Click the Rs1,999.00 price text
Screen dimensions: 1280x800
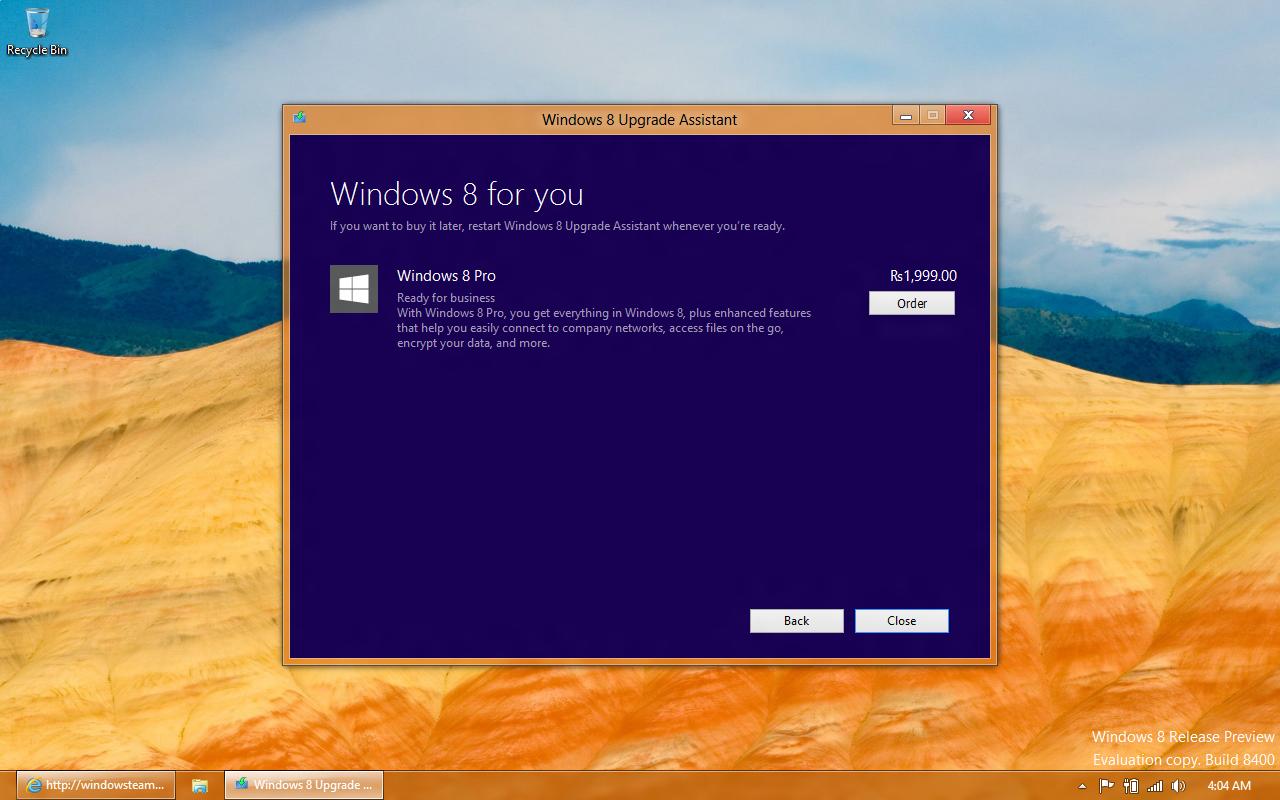(923, 276)
